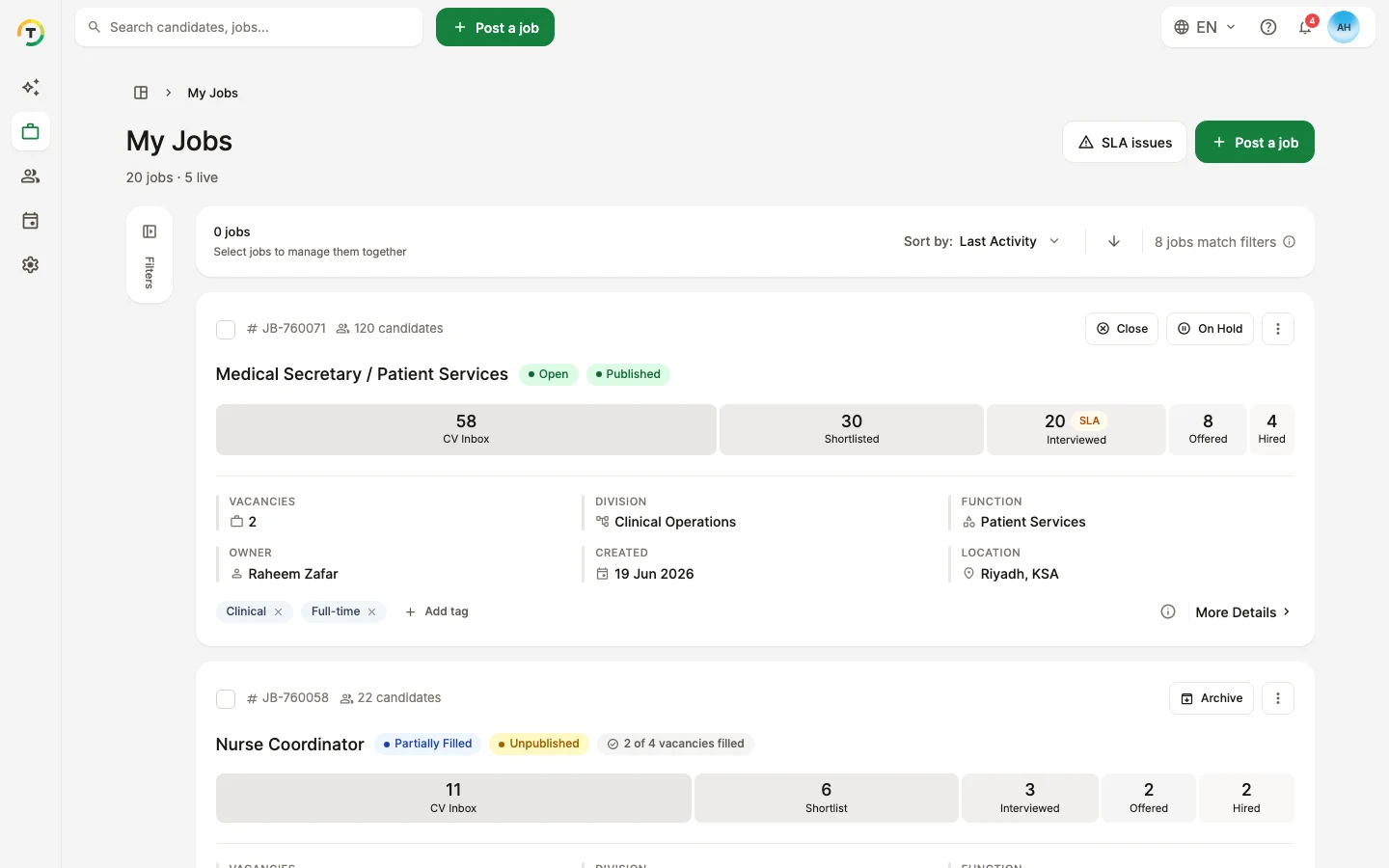The height and width of the screenshot is (868, 1389).
Task: Expand More Details for Medical Secretary
Action: point(1242,612)
